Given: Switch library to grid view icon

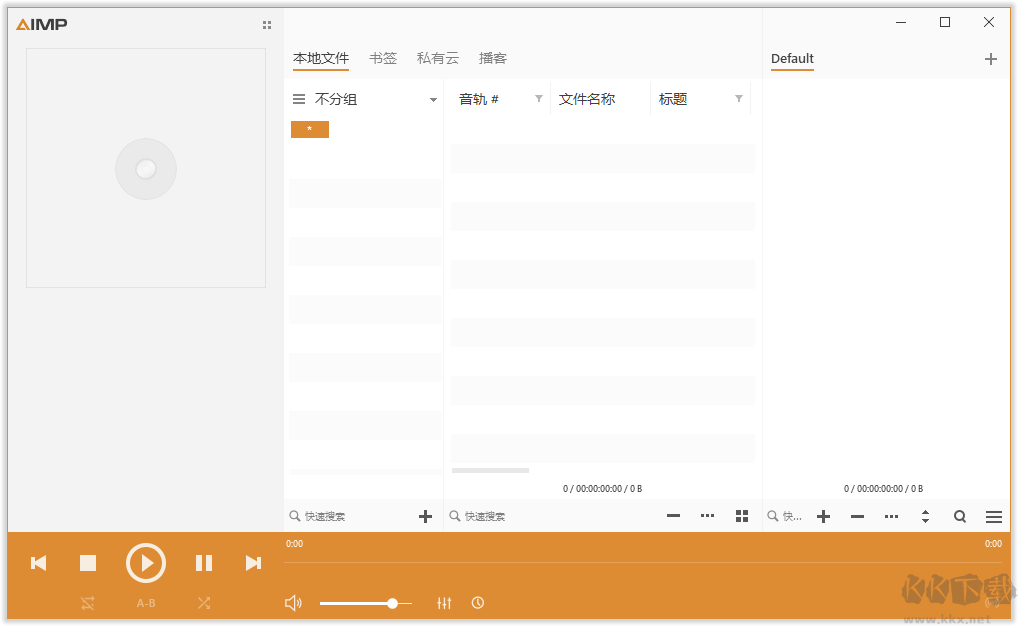Looking at the screenshot, I should point(742,516).
